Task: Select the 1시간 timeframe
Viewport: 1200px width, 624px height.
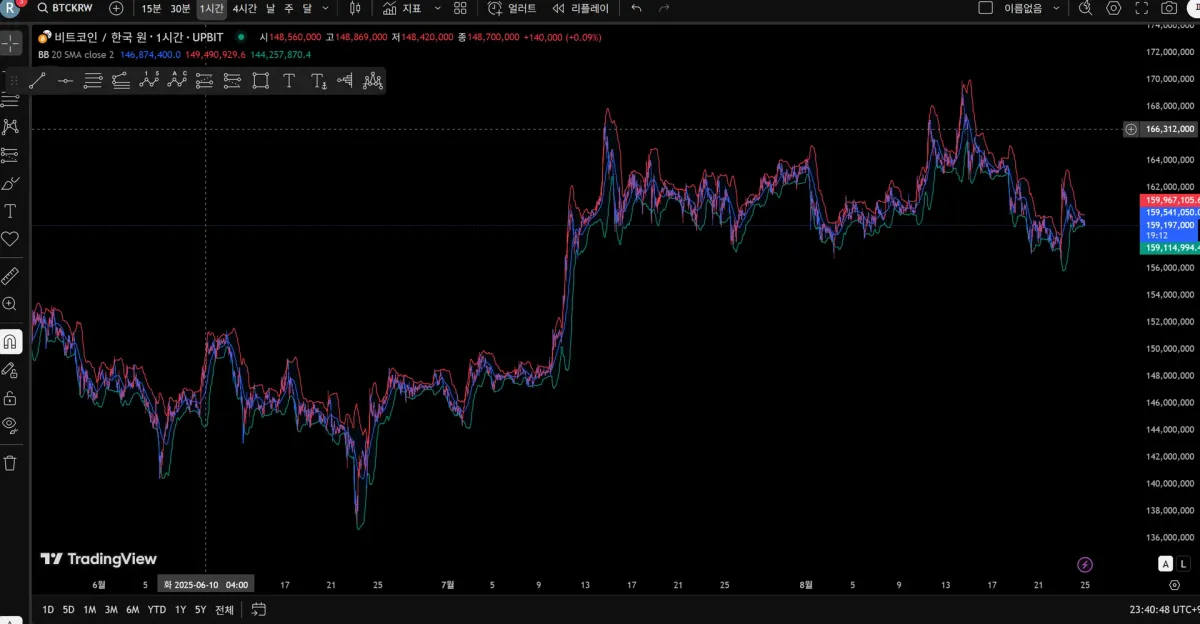Action: pos(211,8)
